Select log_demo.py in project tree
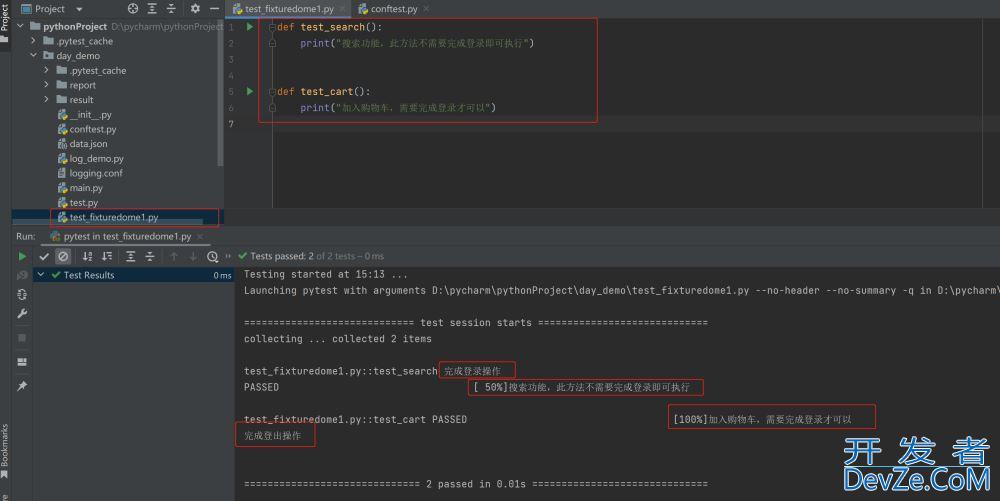Screen dimensions: 1000x501 (90, 159)
